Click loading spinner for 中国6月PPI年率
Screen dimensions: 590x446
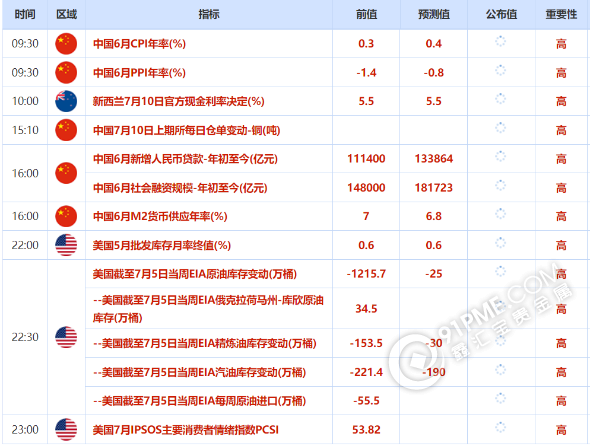pyautogui.click(x=500, y=70)
